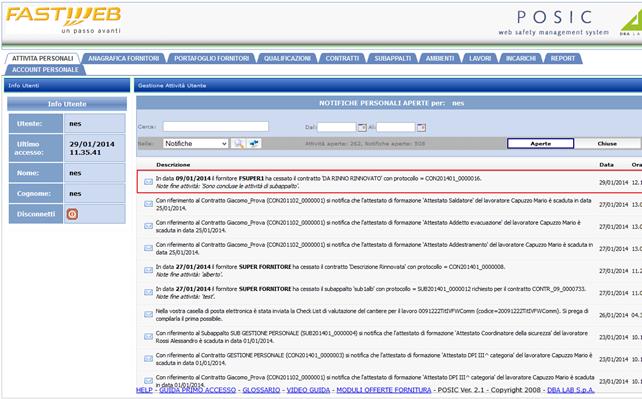Click the Cerca search text field
This screenshot has width=642, height=399.
216,126
